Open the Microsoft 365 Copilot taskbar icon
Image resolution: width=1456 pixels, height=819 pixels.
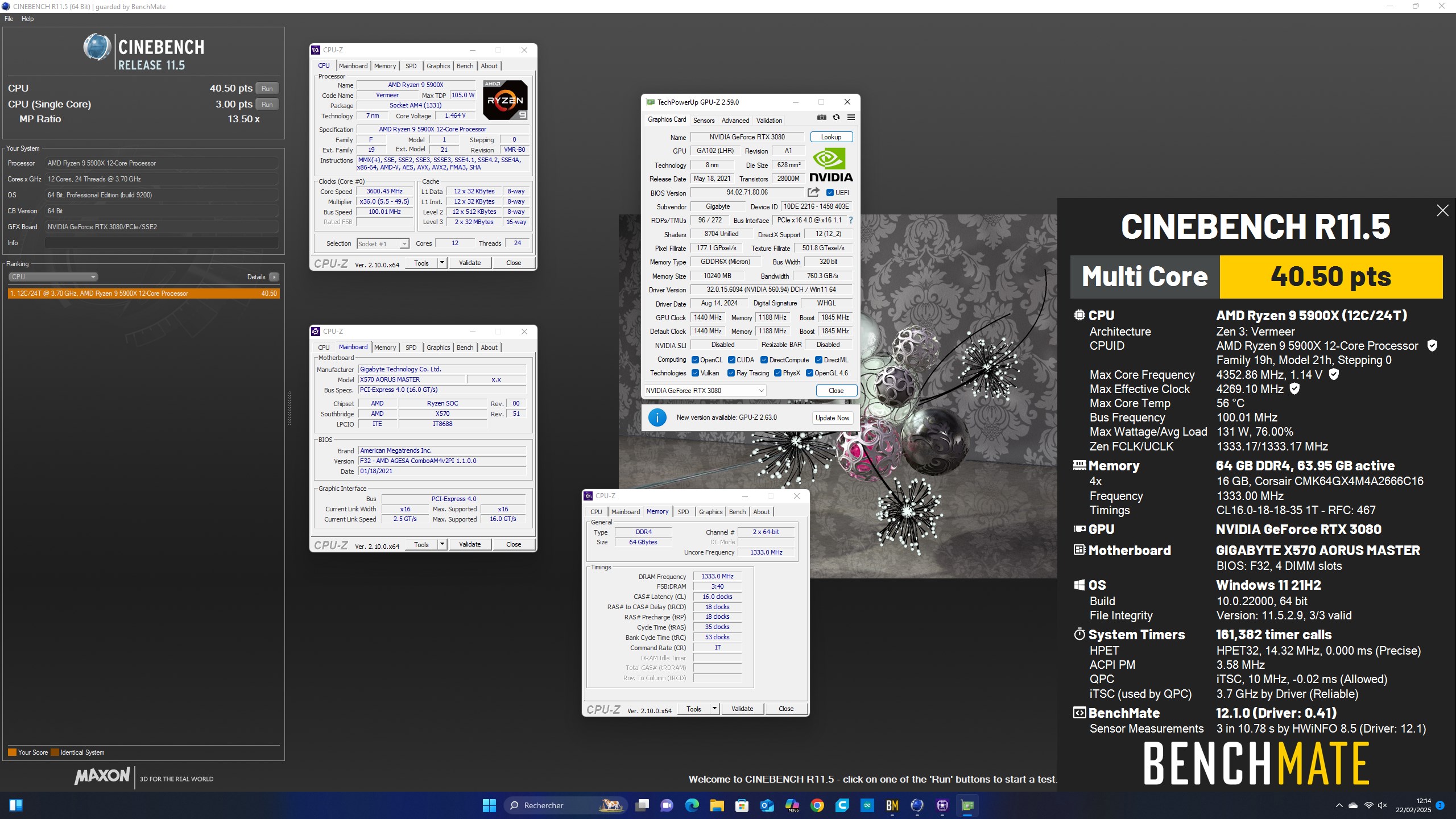pos(792,805)
